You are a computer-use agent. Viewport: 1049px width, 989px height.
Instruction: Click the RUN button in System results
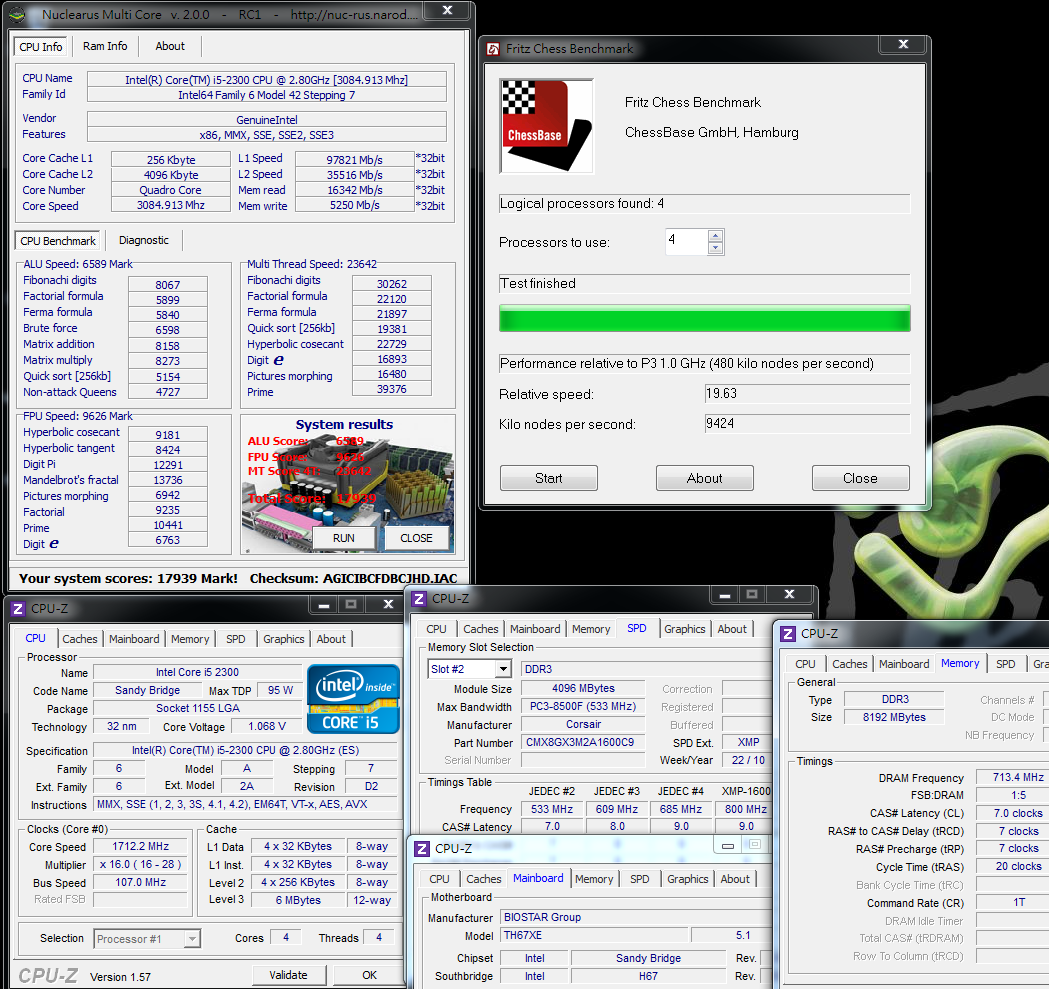coord(344,538)
